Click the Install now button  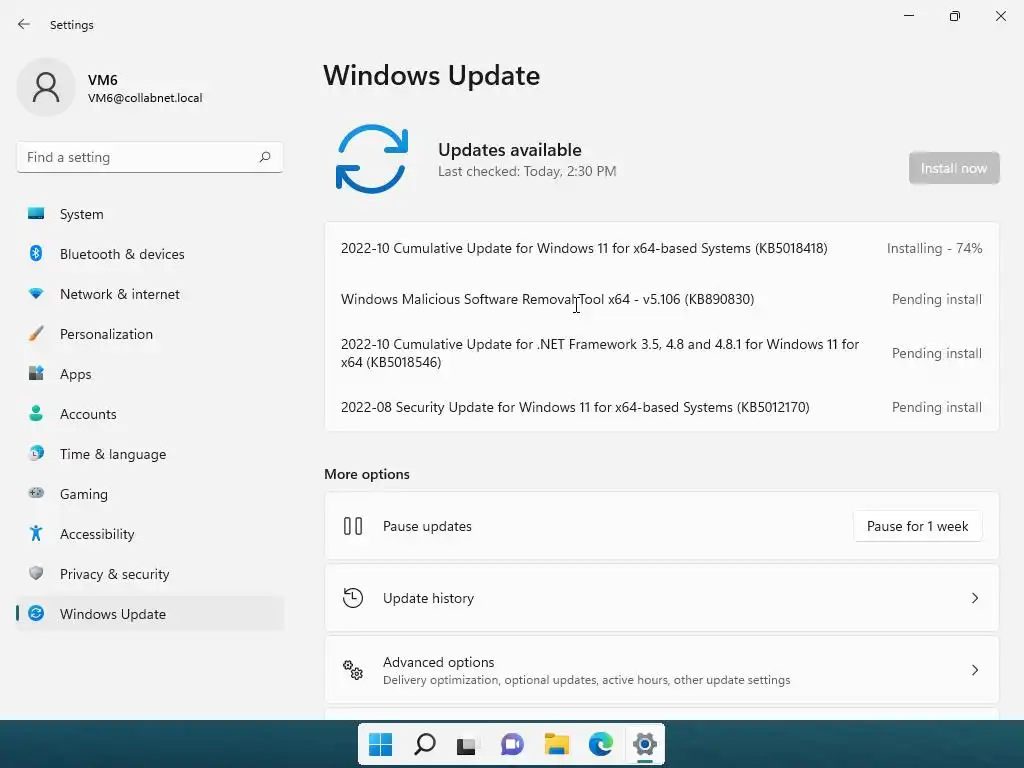[x=953, y=168]
